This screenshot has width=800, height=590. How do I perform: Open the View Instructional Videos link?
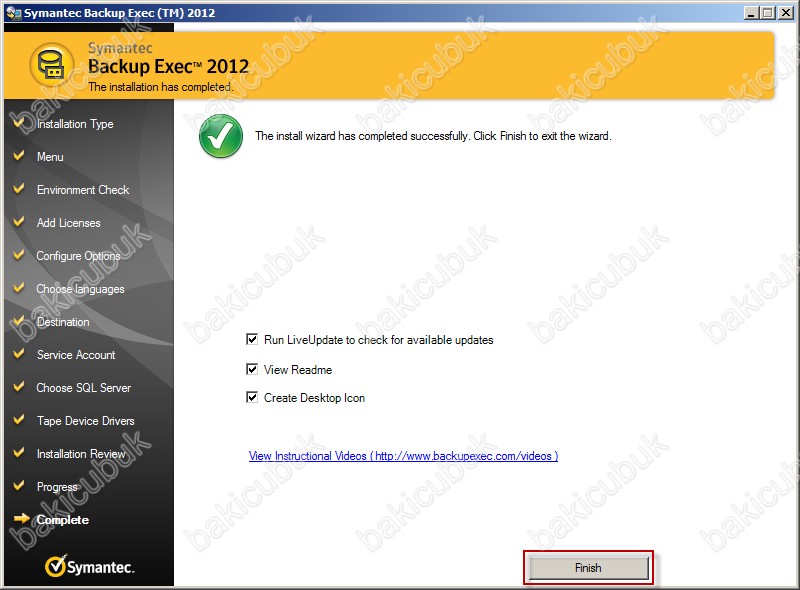pyautogui.click(x=403, y=456)
